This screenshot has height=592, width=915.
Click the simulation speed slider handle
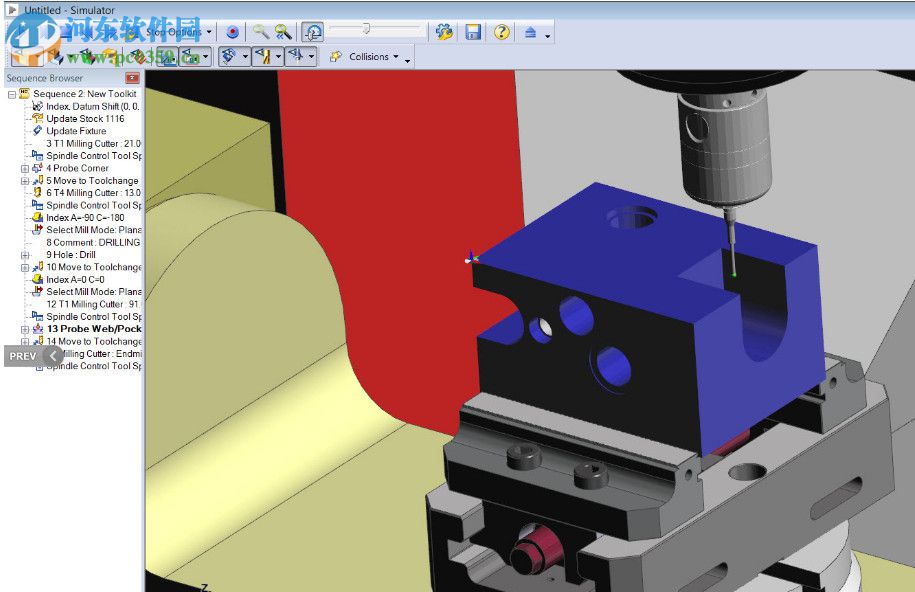pyautogui.click(x=367, y=30)
